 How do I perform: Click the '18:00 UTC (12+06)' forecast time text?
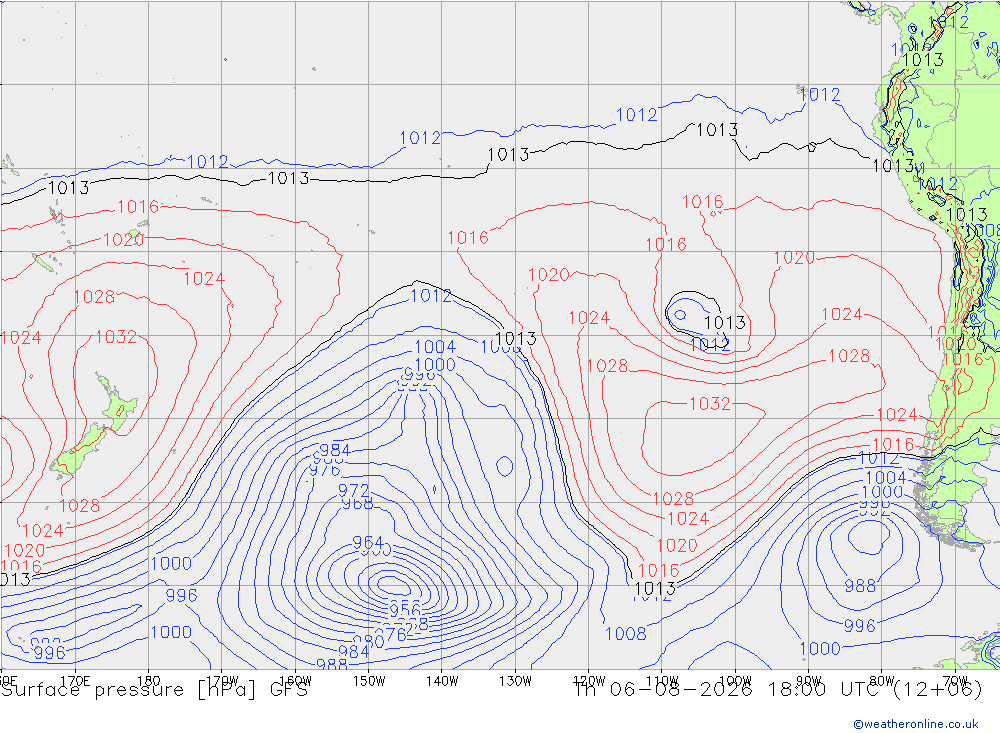[876, 689]
